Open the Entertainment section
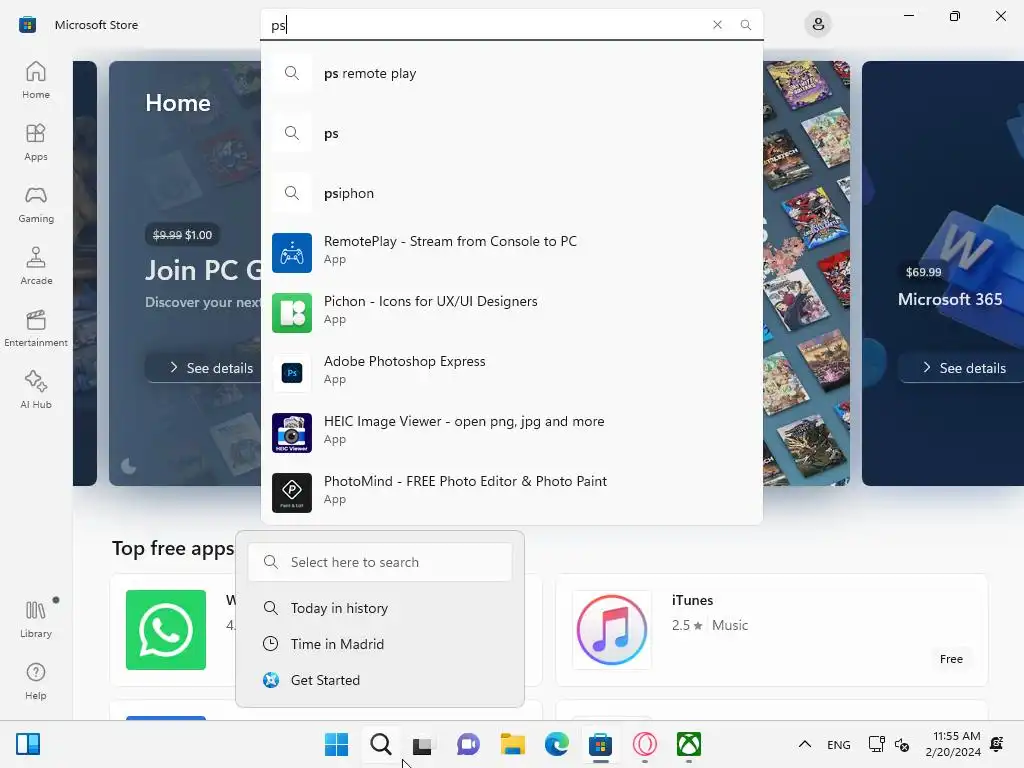The image size is (1024, 768). (36, 328)
